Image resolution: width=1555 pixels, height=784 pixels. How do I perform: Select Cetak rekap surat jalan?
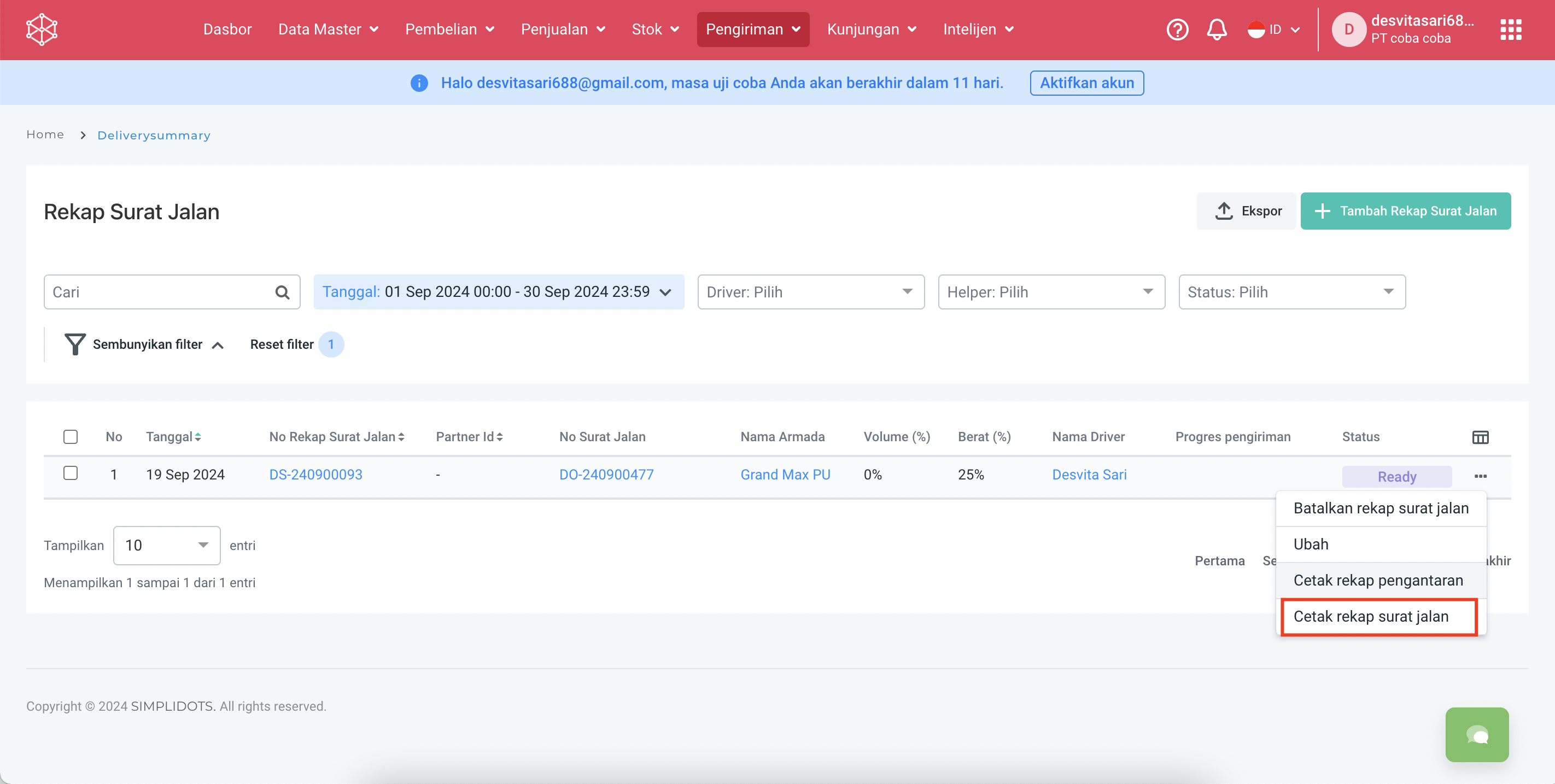[x=1370, y=616]
